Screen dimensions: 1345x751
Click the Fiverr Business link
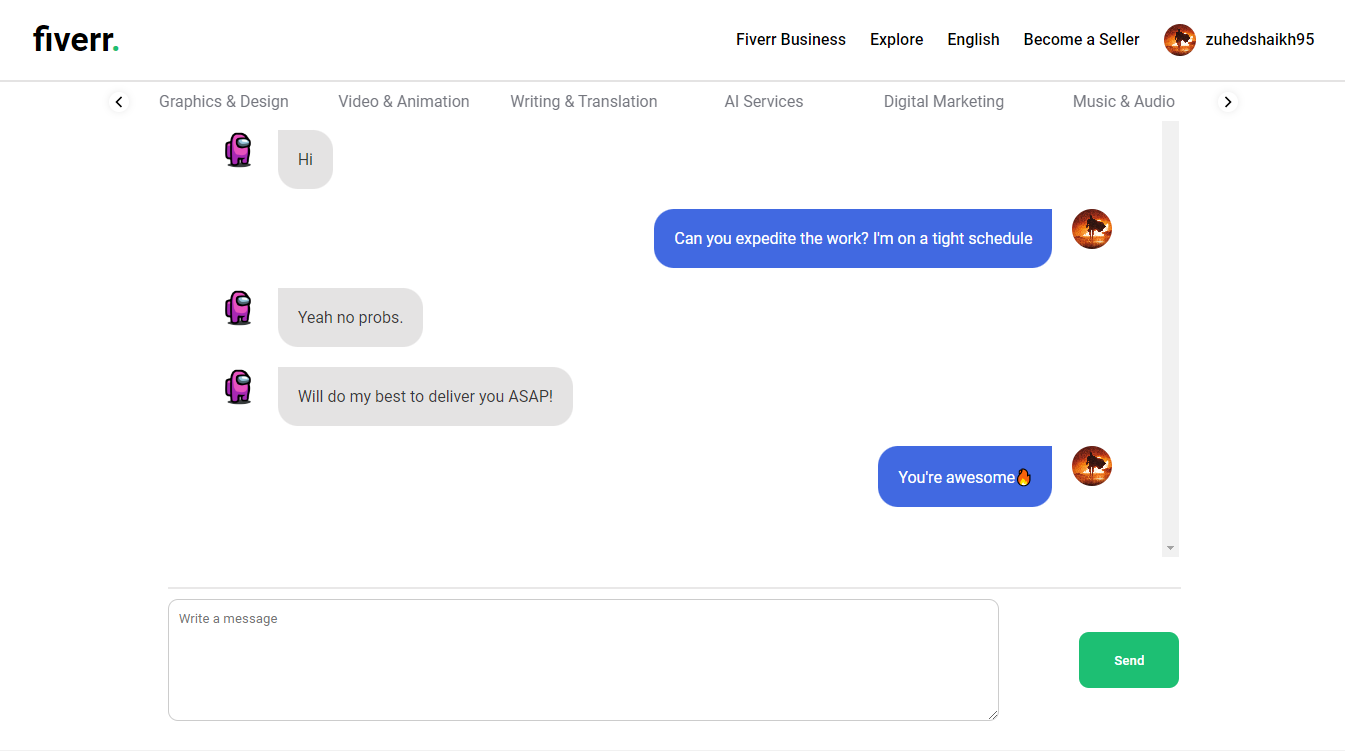791,40
